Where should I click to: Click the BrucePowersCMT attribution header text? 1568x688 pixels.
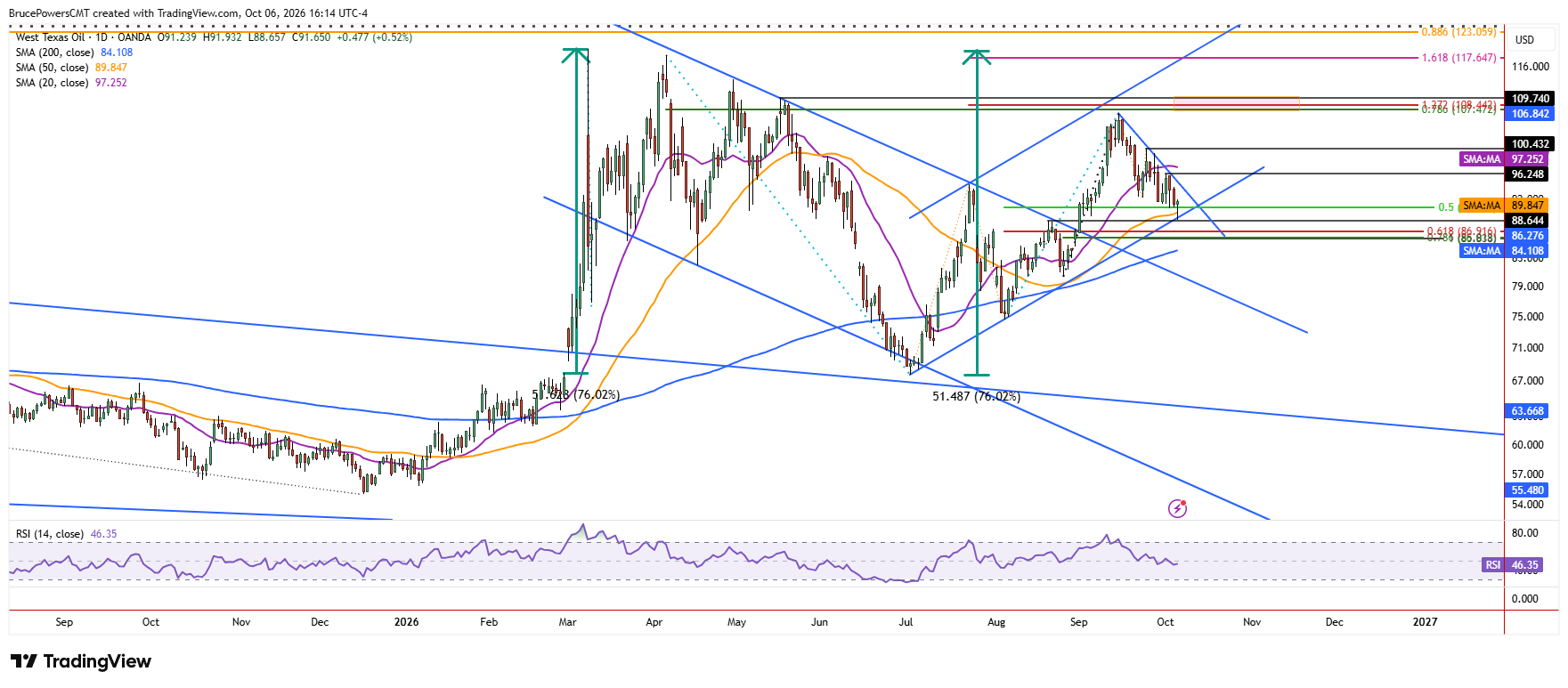(x=188, y=13)
